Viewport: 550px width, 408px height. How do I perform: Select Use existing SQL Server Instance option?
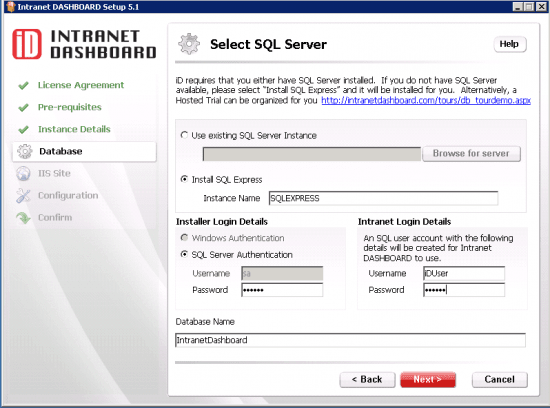pos(184,135)
